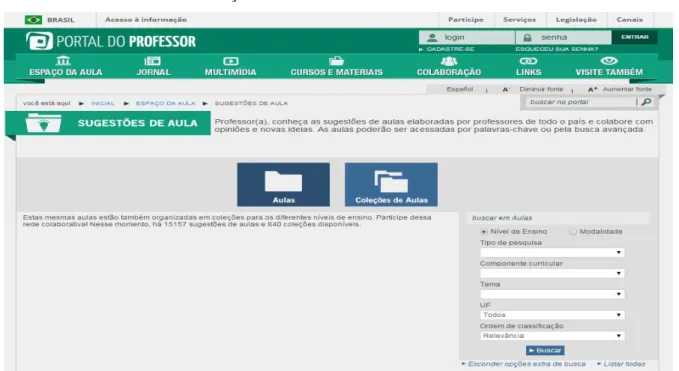Click the user icon beside login

coord(432,38)
